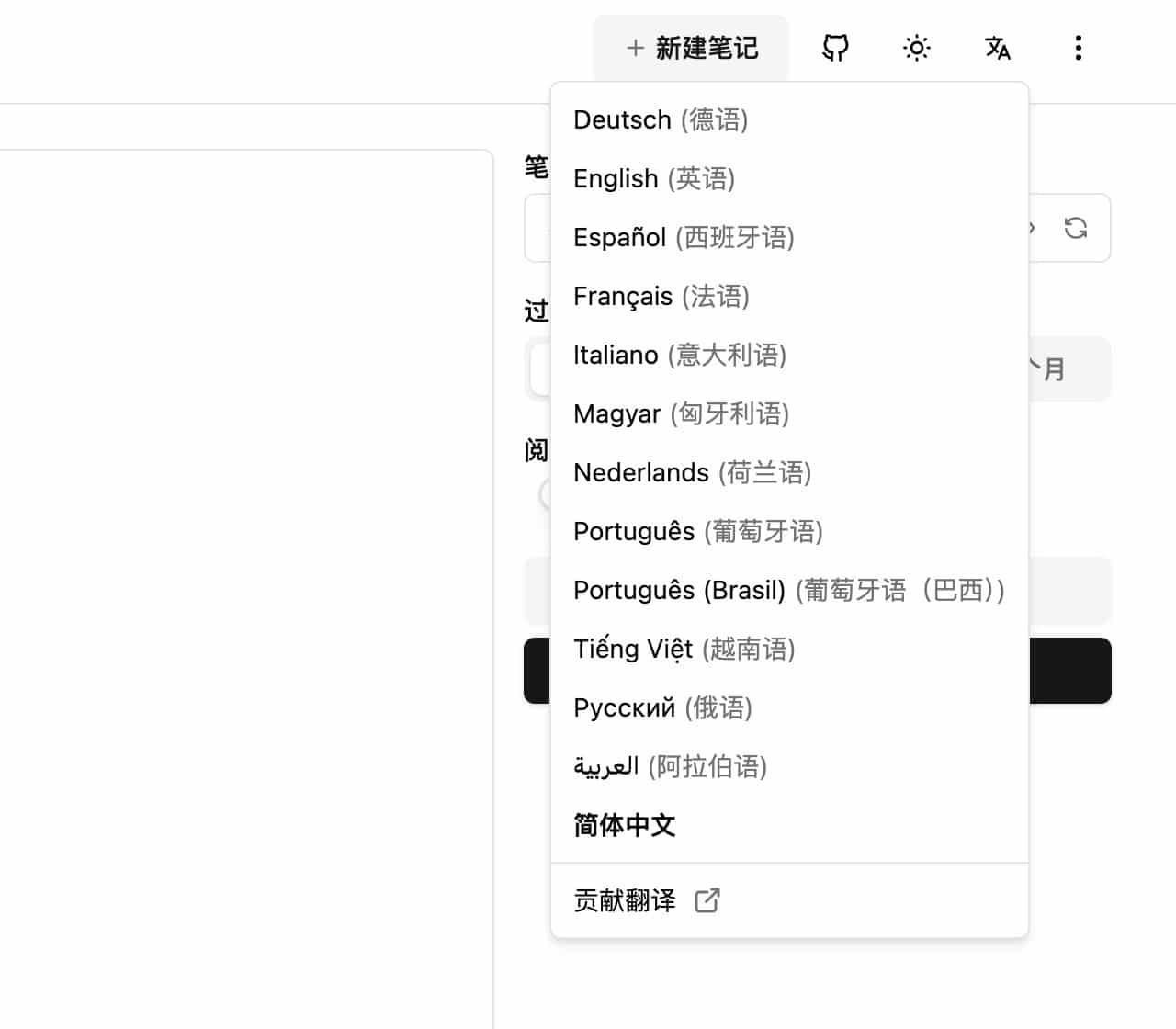Screen dimensions: 1176x1029
Task: Switch to Tiếng Việt (越南语)
Action: (789, 650)
